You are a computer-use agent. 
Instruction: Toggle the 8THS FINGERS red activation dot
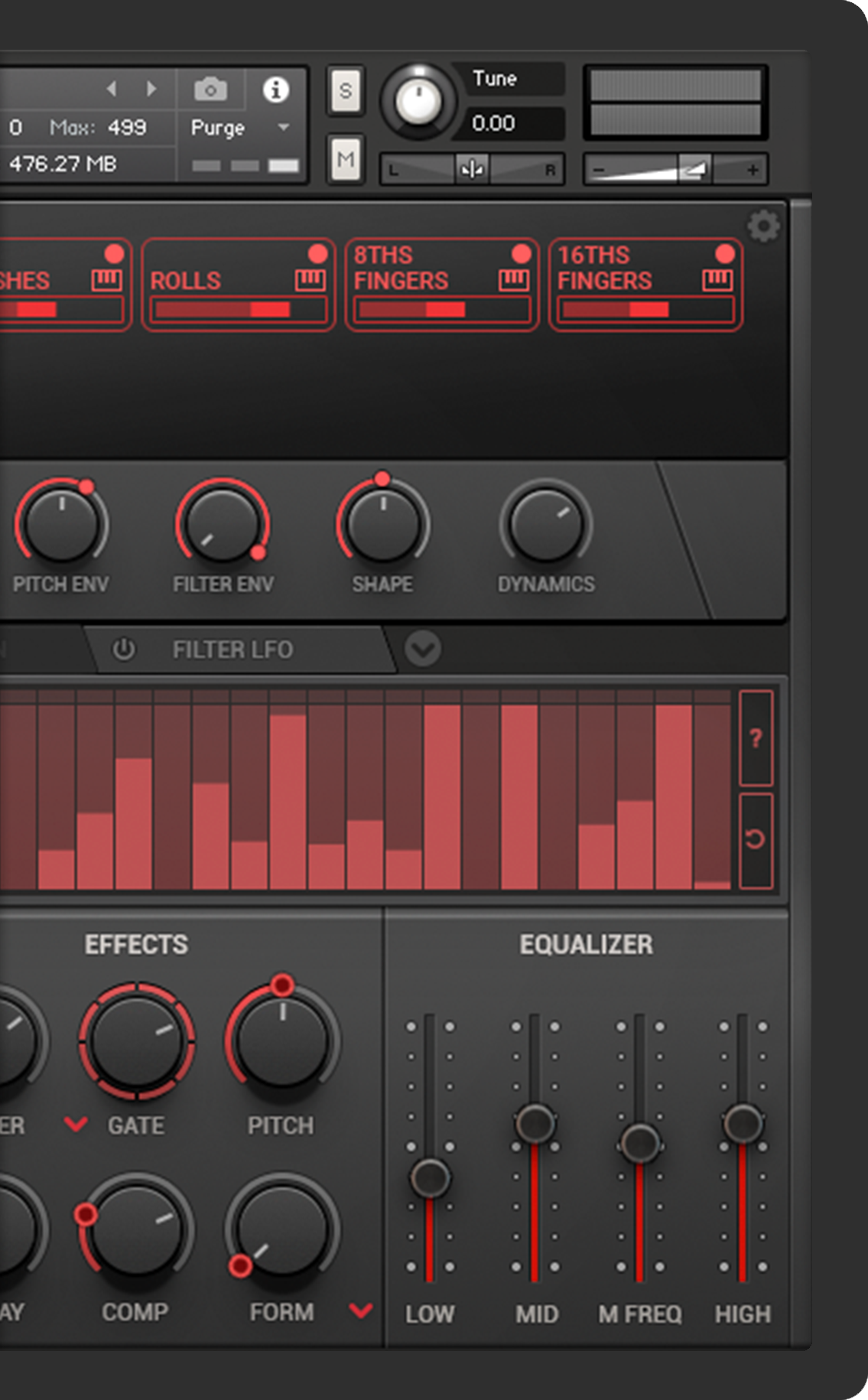pyautogui.click(x=522, y=253)
